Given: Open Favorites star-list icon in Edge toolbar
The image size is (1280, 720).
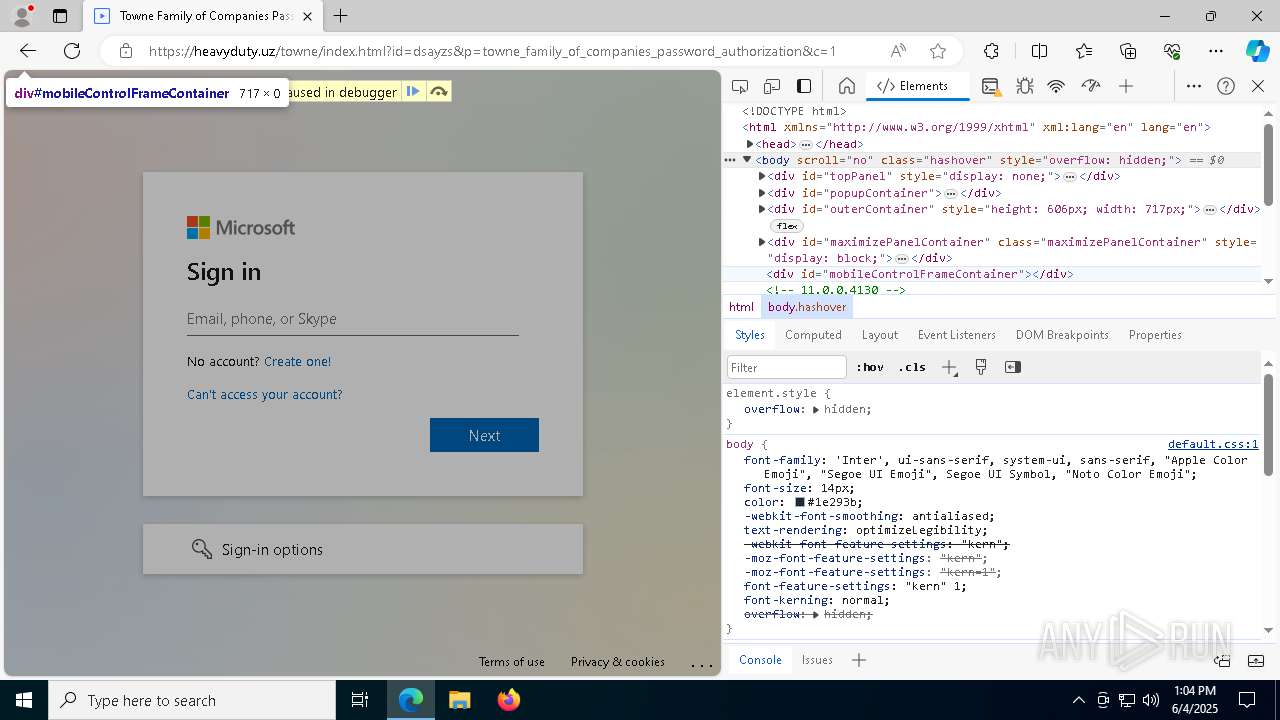Looking at the screenshot, I should pyautogui.click(x=1084, y=51).
